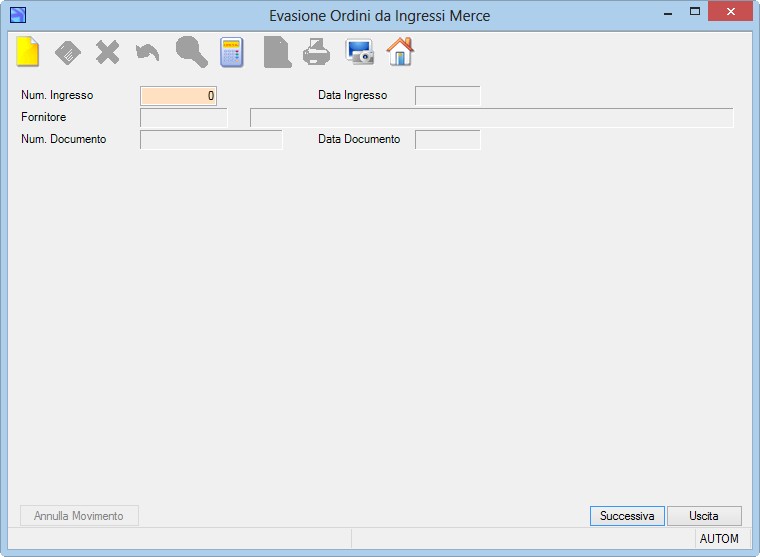The image size is (760, 557).
Task: Click the house home icon
Action: click(x=400, y=51)
